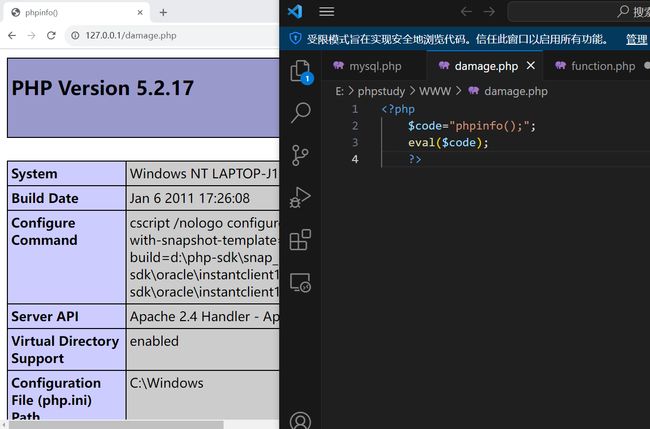
Task: Open a new browser tab
Action: coord(163,12)
